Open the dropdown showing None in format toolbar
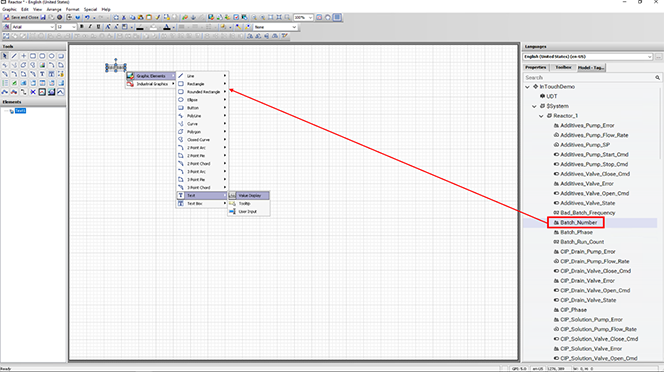664x372 pixels. click(275, 27)
